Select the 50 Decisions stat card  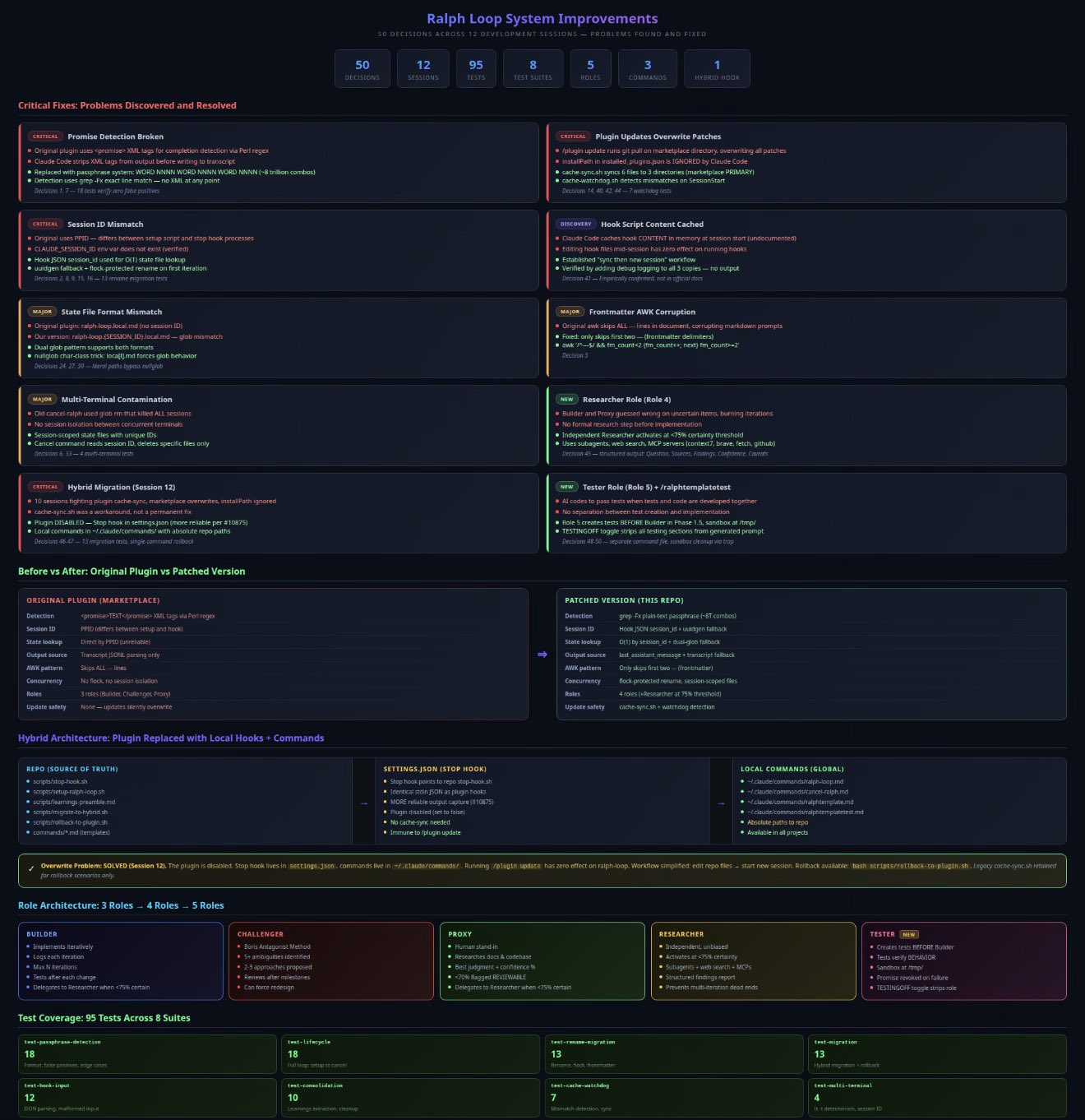[362, 68]
